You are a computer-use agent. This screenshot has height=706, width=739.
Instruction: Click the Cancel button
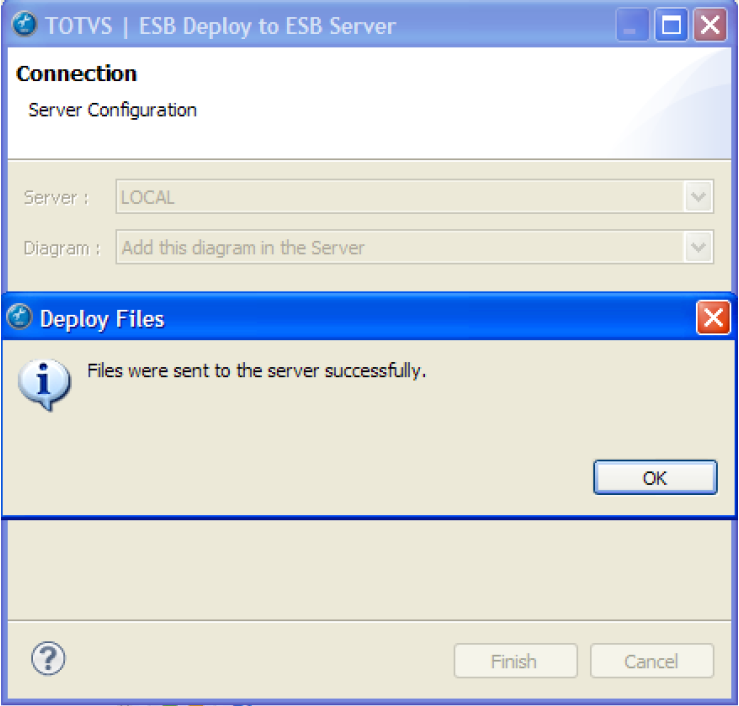pyautogui.click(x=652, y=661)
